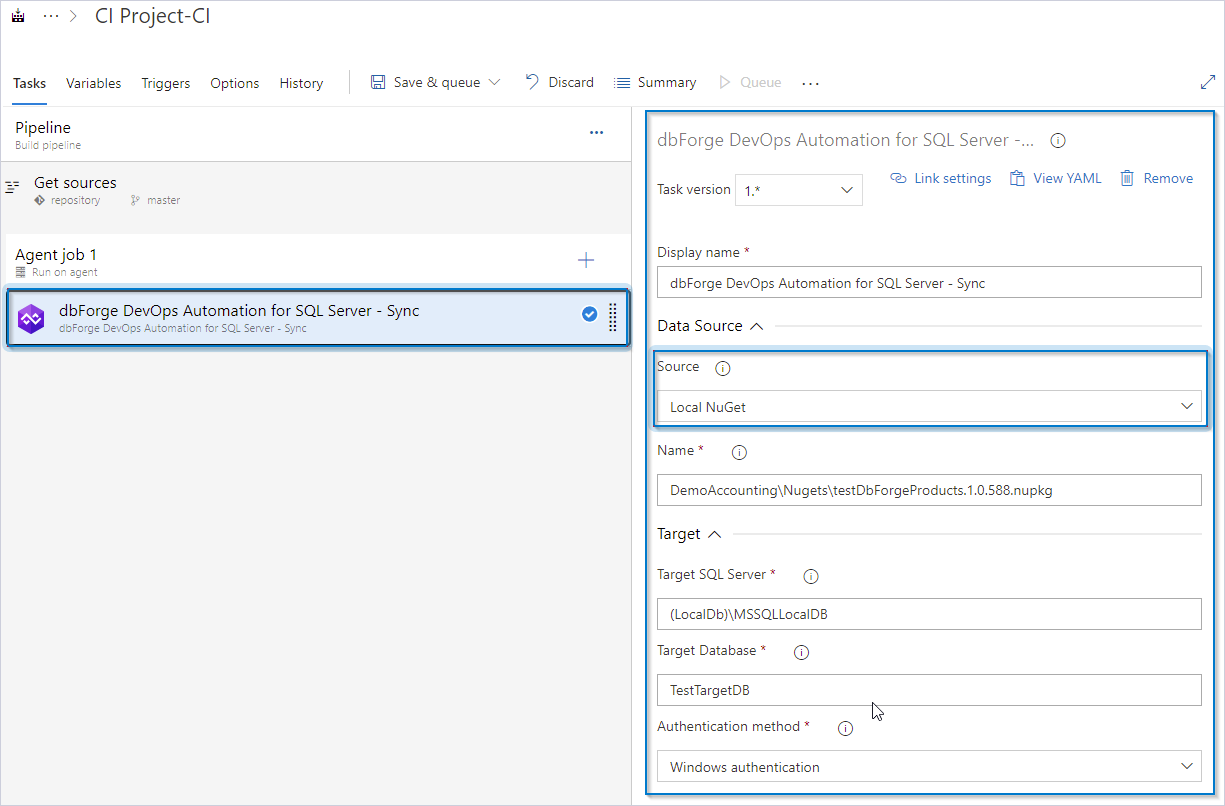Show info for Target Database
Image resolution: width=1225 pixels, height=806 pixels.
click(x=801, y=652)
